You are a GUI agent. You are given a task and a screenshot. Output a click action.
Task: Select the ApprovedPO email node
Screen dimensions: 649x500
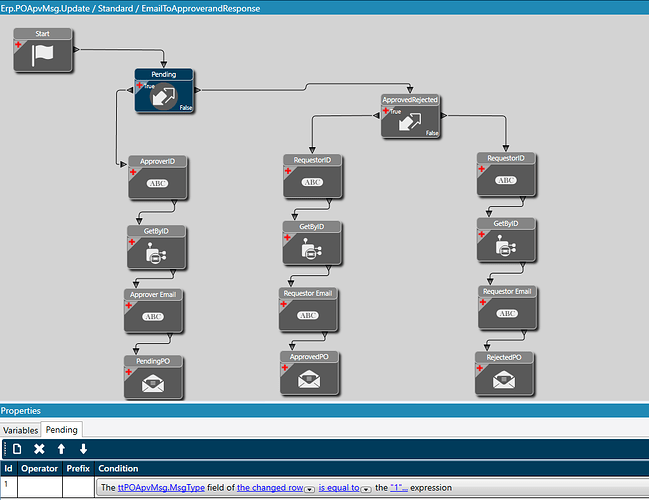[x=310, y=372]
